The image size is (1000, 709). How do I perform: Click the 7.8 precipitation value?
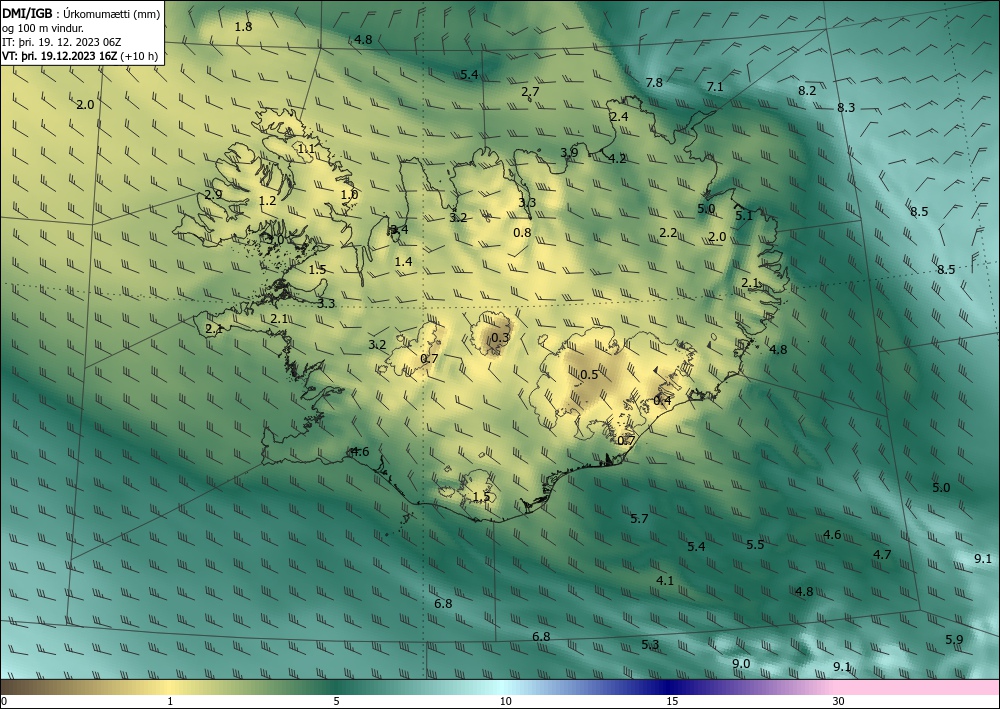click(x=654, y=82)
